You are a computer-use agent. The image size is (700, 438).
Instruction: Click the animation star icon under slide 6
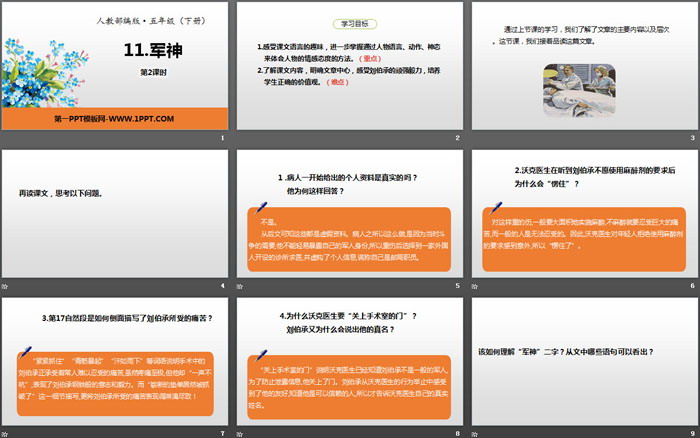(x=475, y=286)
